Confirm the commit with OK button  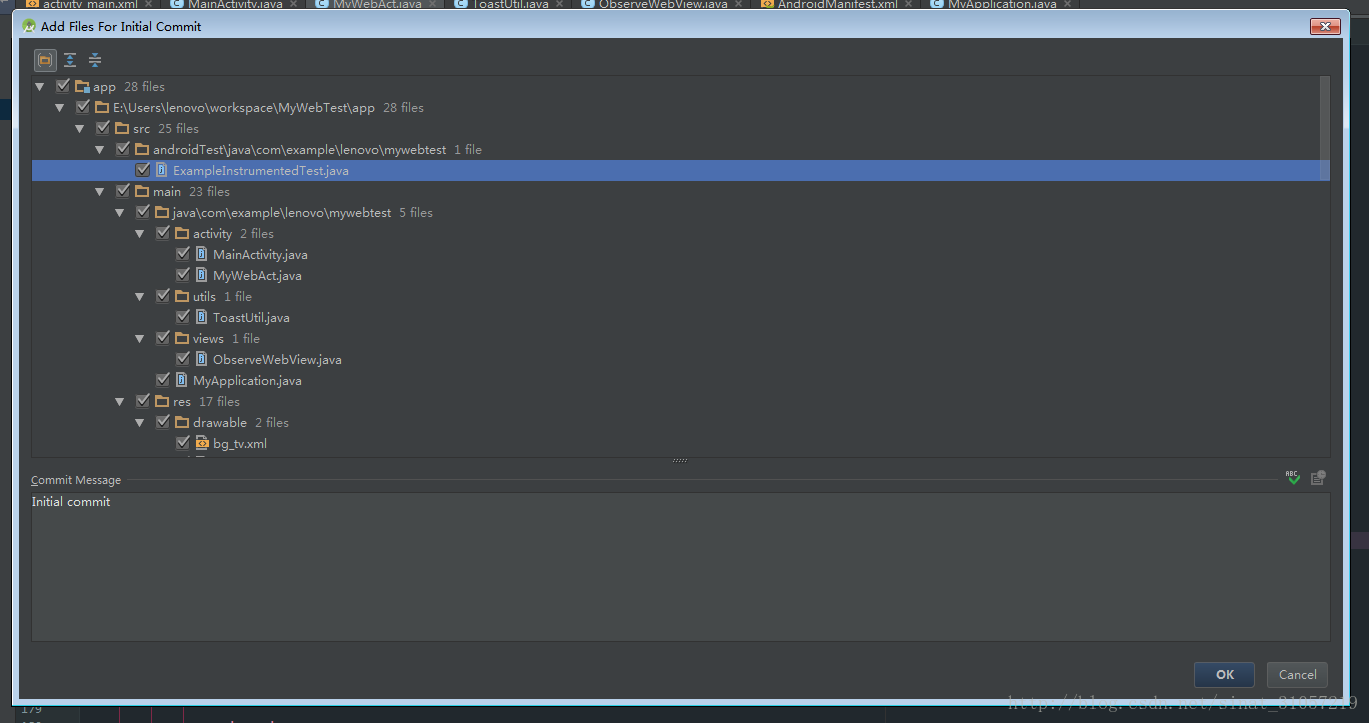click(x=1225, y=674)
